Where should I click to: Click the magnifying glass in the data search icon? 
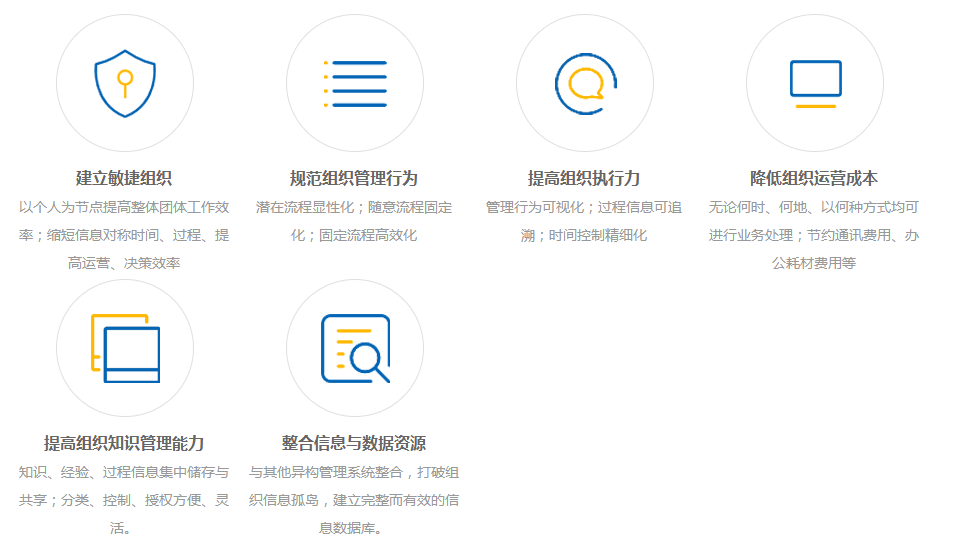click(x=368, y=360)
